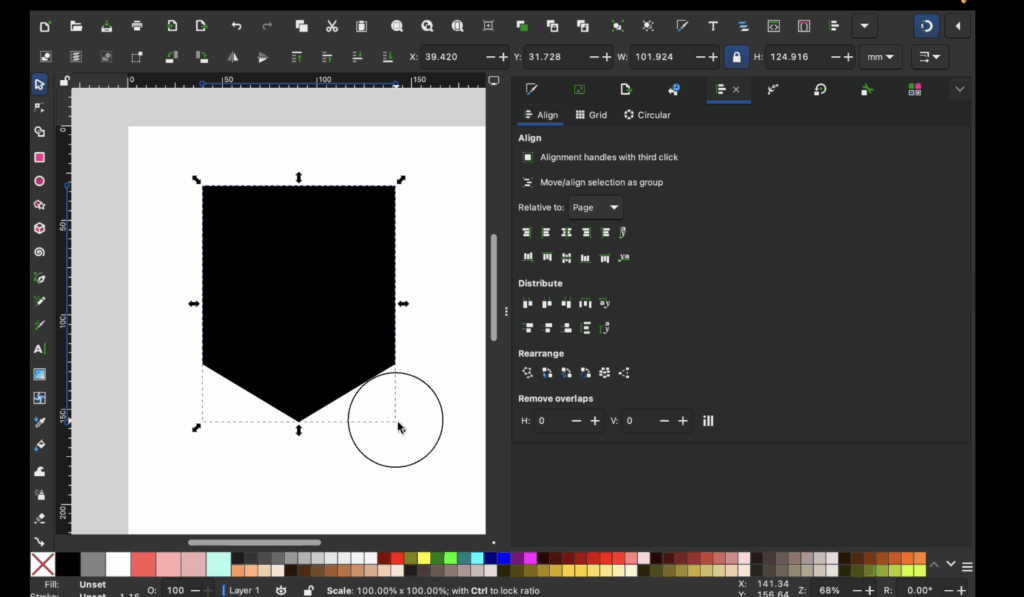Activate the Spiral tool
Viewport: 1024px width, 597px height.
tap(39, 252)
